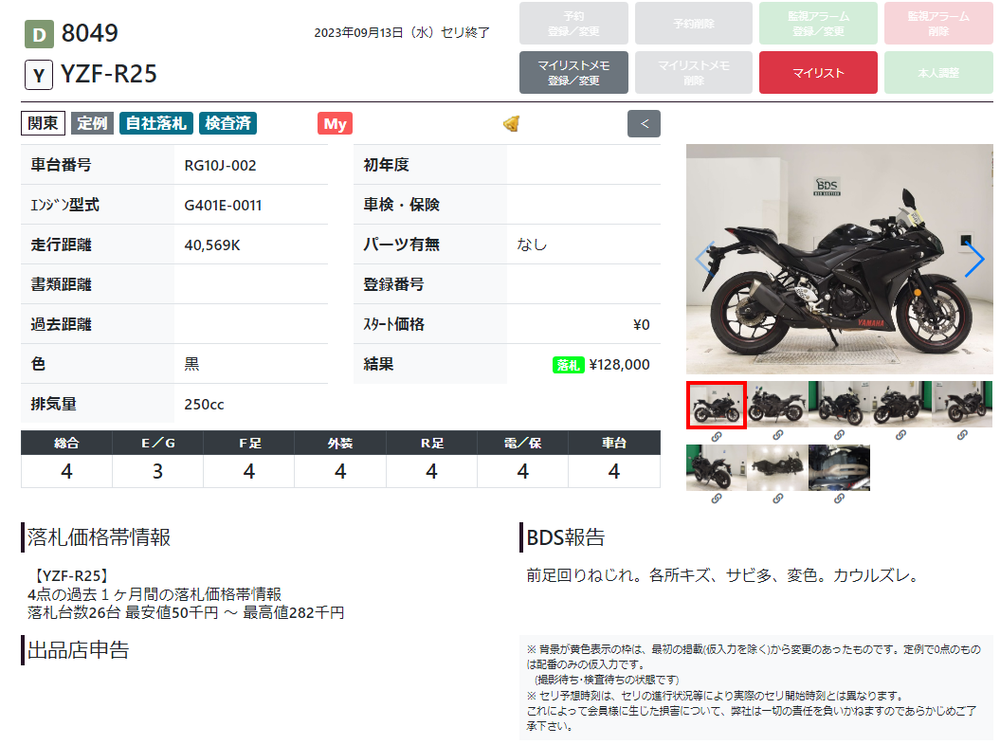Click the green D grade badge

pyautogui.click(x=39, y=34)
